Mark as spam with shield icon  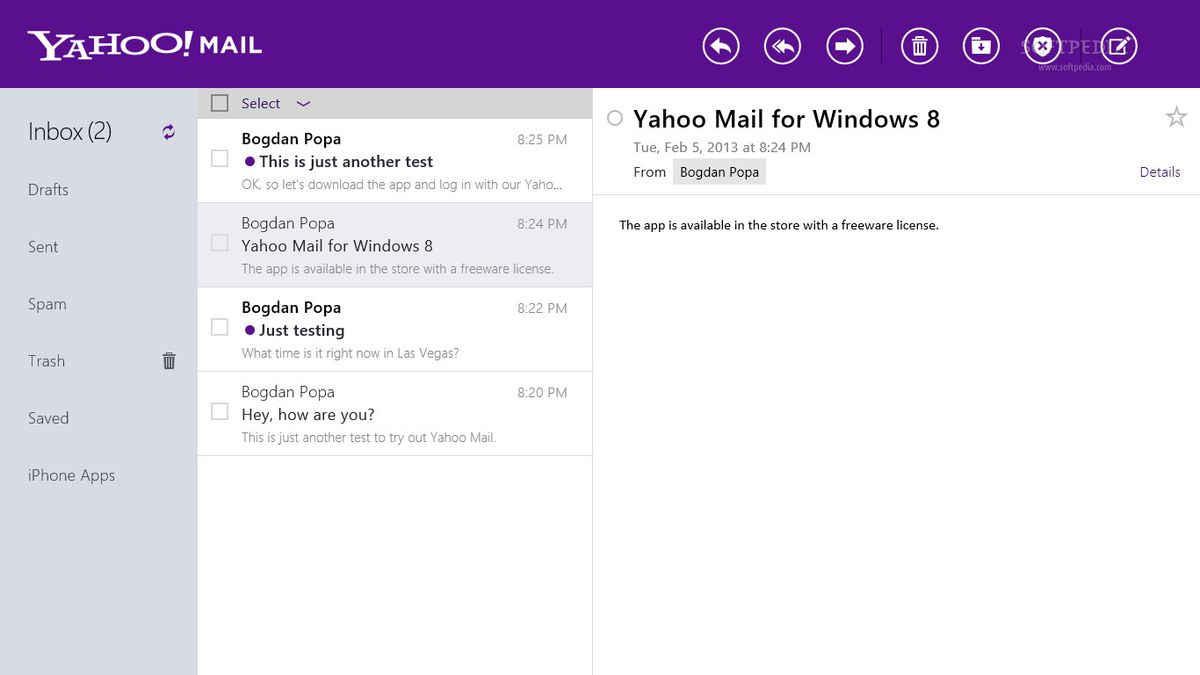(1042, 46)
